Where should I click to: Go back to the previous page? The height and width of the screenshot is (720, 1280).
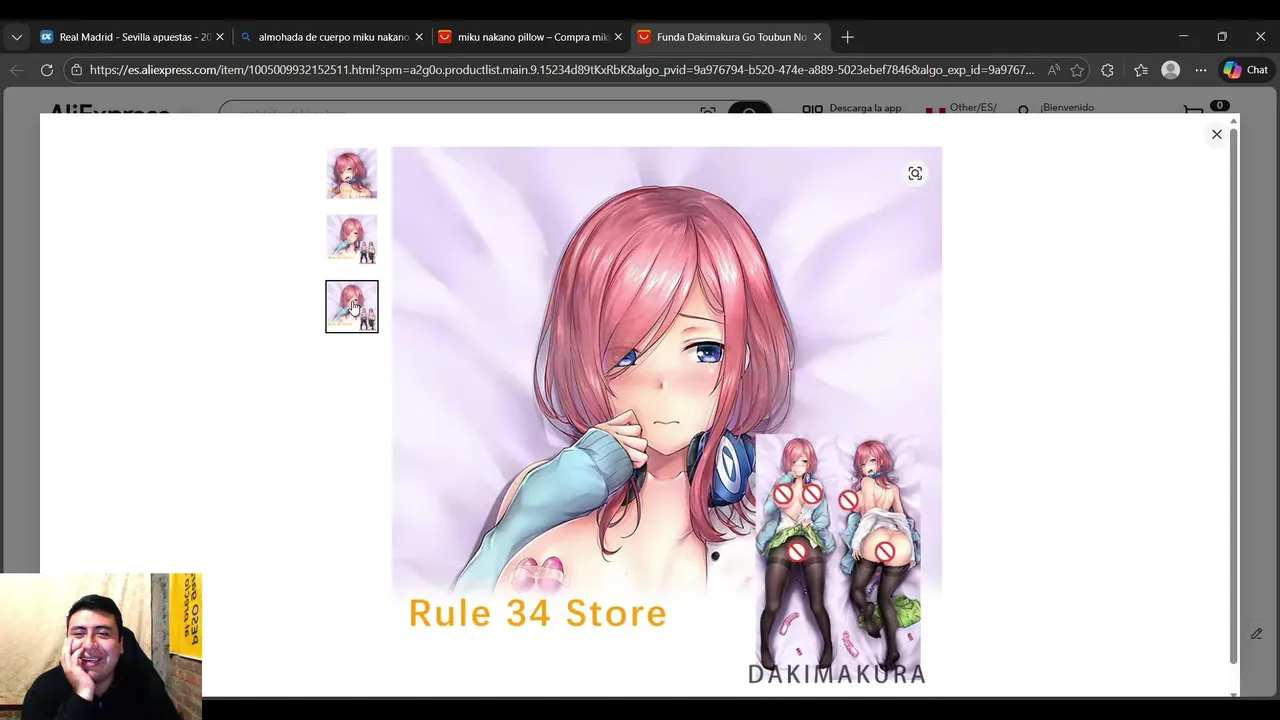point(16,70)
